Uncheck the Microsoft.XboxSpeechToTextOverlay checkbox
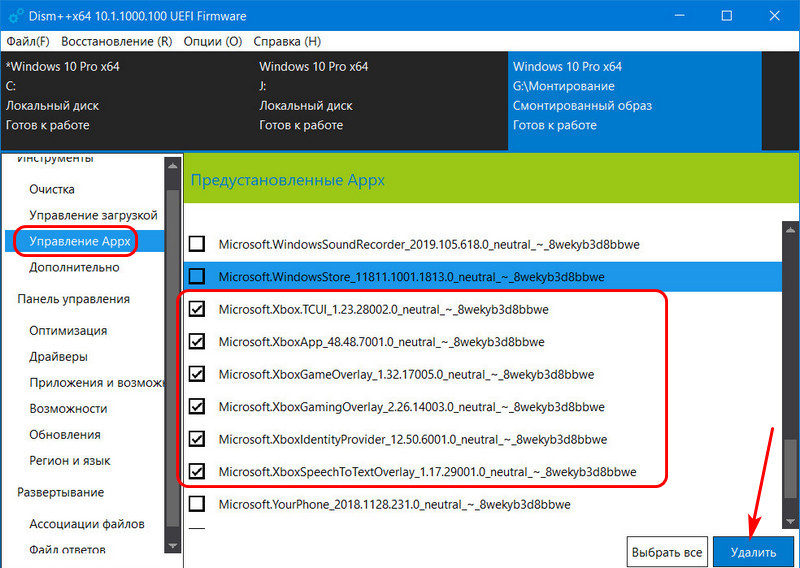This screenshot has width=800, height=568. pyautogui.click(x=197, y=472)
